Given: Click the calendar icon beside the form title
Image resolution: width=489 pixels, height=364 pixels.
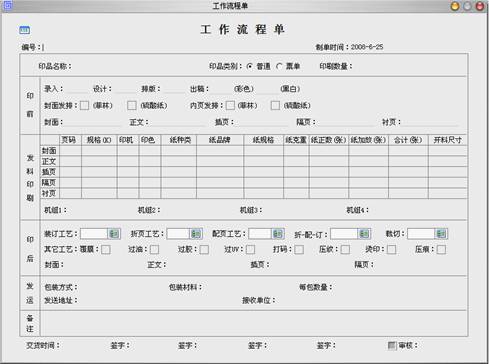Looking at the screenshot, I should coord(24,30).
